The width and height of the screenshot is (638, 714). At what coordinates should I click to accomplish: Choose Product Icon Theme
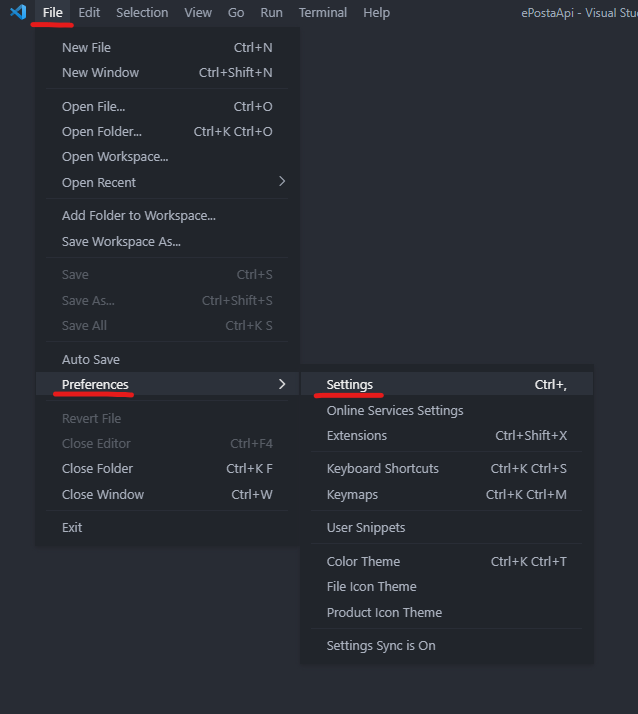(x=446, y=612)
